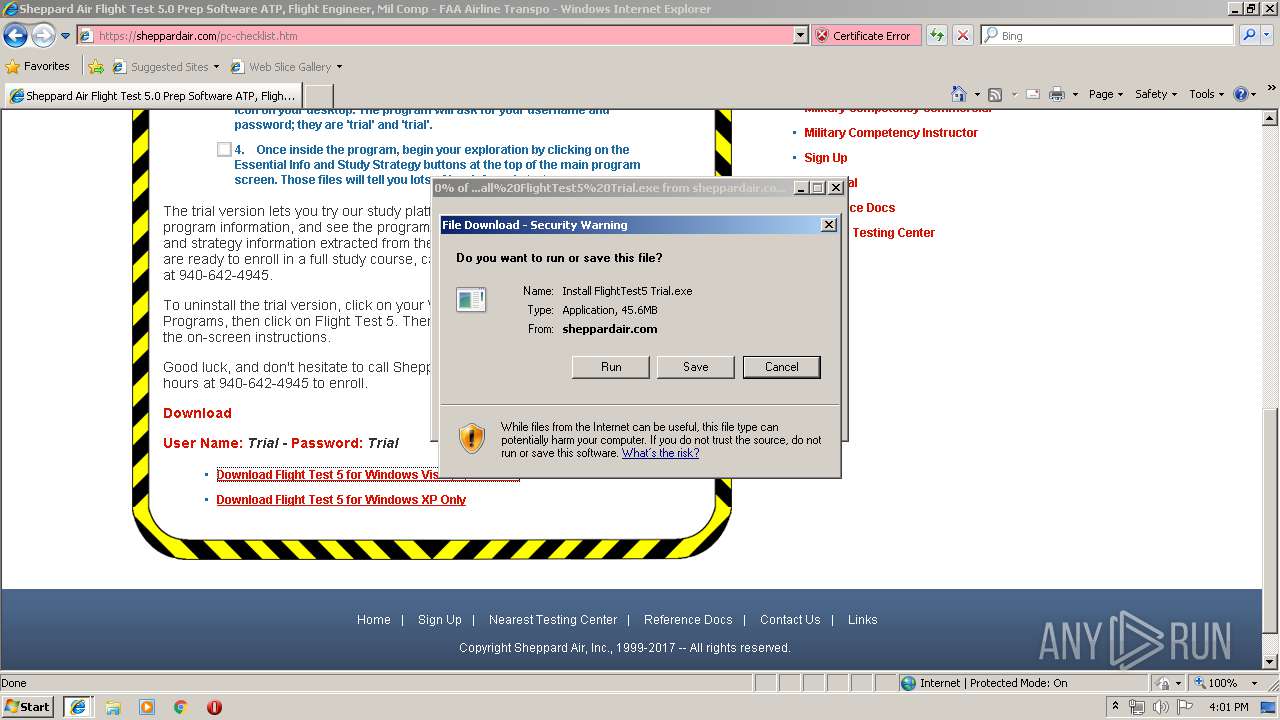Open Suggested Sites dropdown

(165, 67)
